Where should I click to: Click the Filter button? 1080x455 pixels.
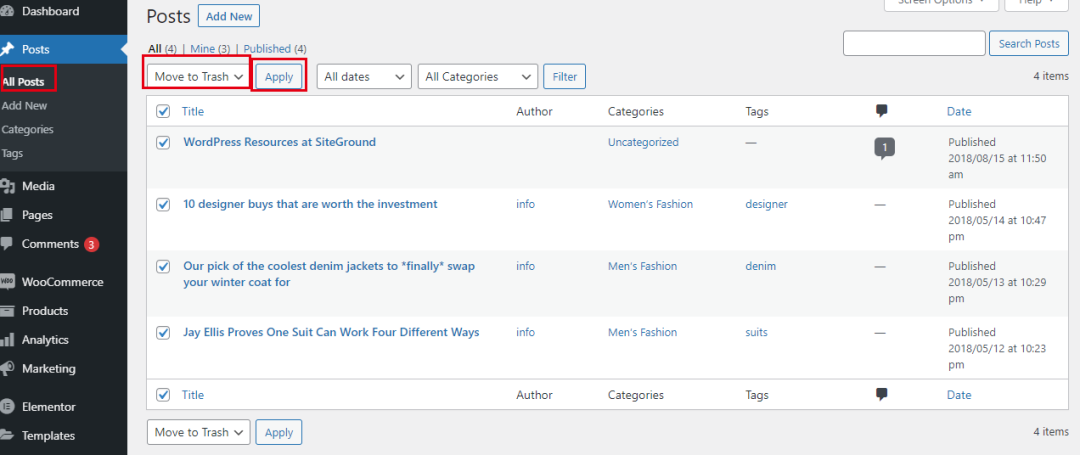click(565, 76)
